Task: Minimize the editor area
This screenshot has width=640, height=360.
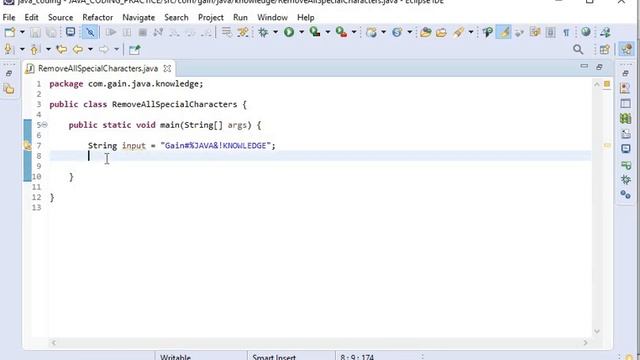Action: (x=584, y=67)
